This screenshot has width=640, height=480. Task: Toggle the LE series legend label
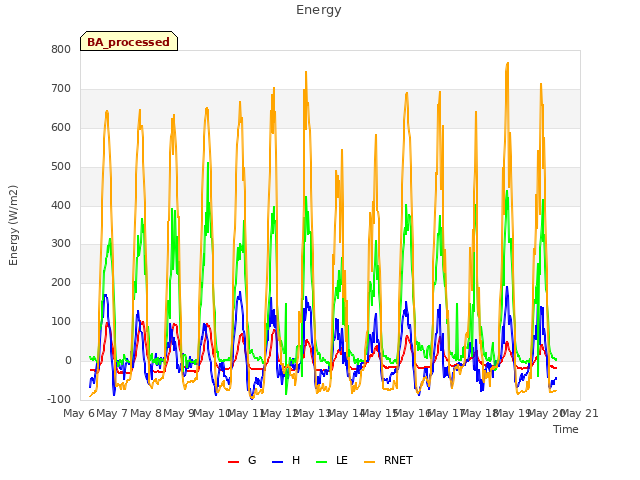coord(342,460)
